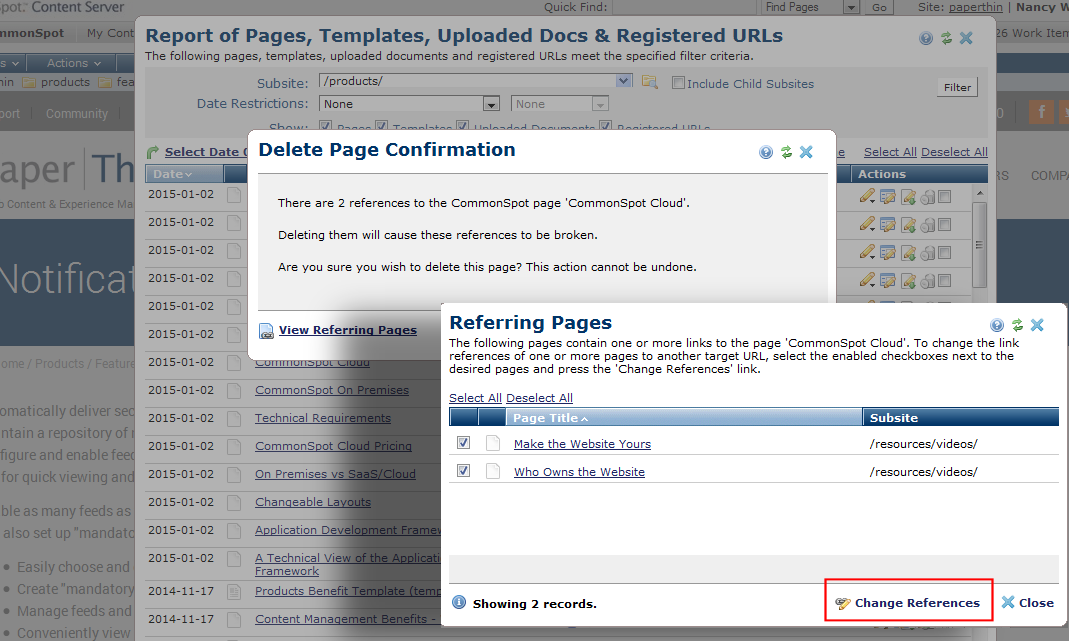The image size is (1069, 641).
Task: Click Change References button
Action: coord(908,603)
